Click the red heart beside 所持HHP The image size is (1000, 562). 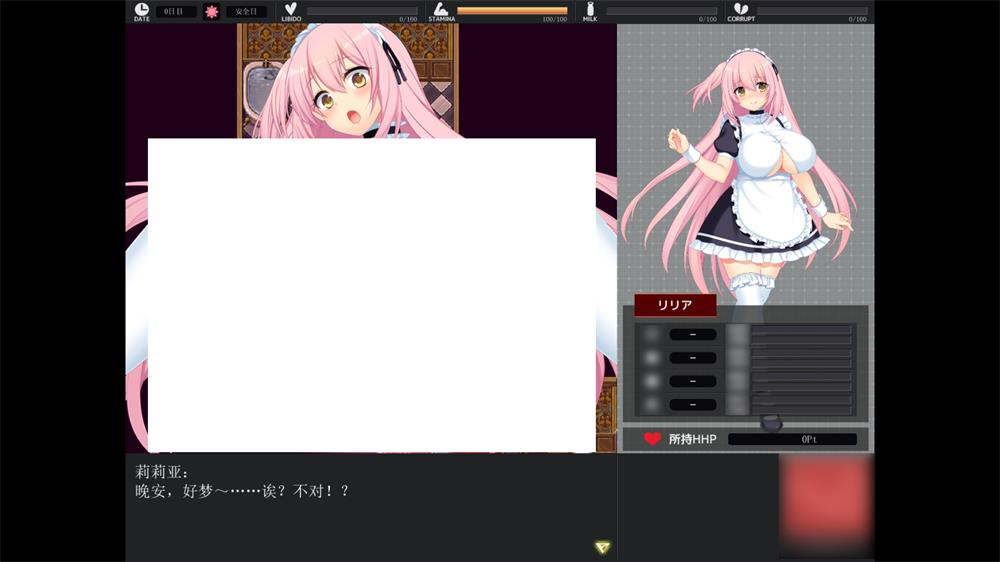[652, 439]
